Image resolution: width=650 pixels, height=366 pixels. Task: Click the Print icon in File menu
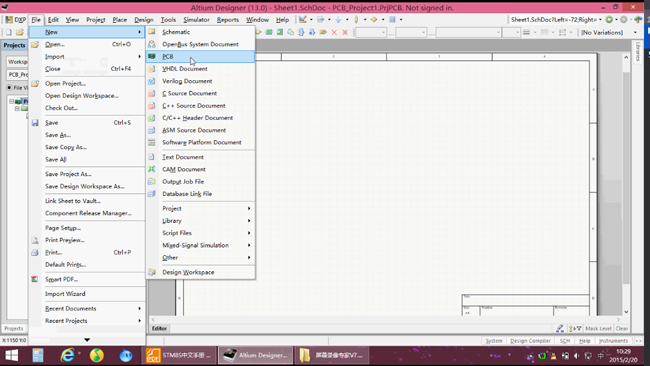click(35, 252)
